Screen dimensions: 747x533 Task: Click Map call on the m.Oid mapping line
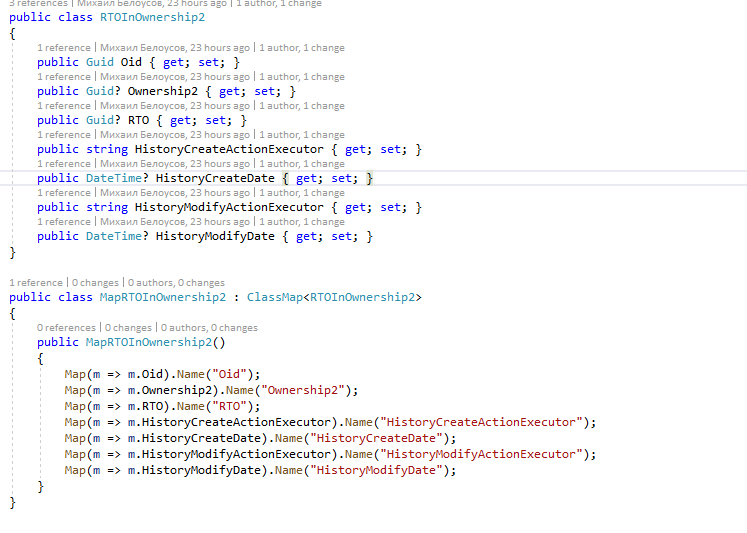pyautogui.click(x=75, y=374)
